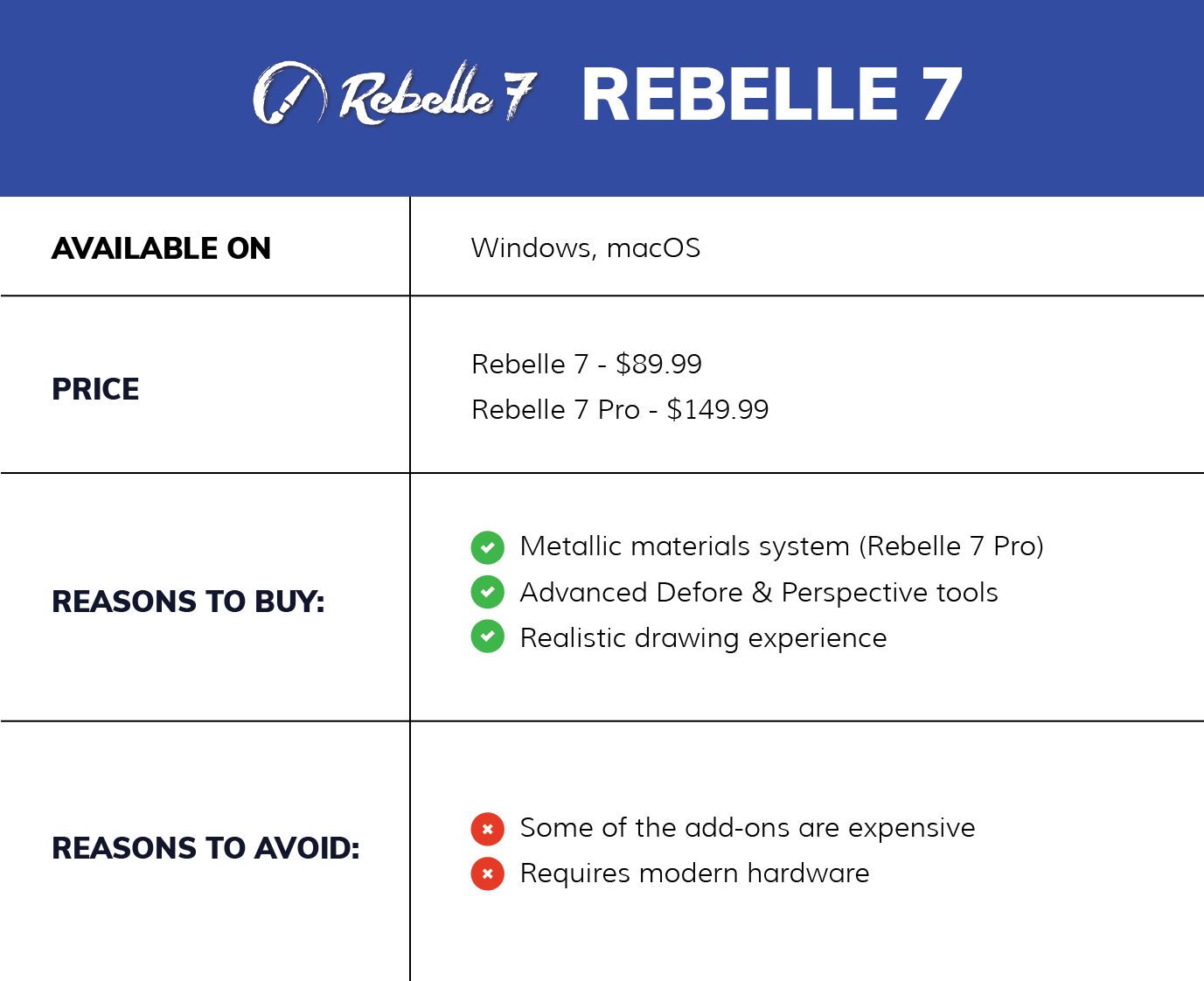This screenshot has height=981, width=1204.
Task: Click the red X beside add-ons are expensive
Action: point(487,829)
